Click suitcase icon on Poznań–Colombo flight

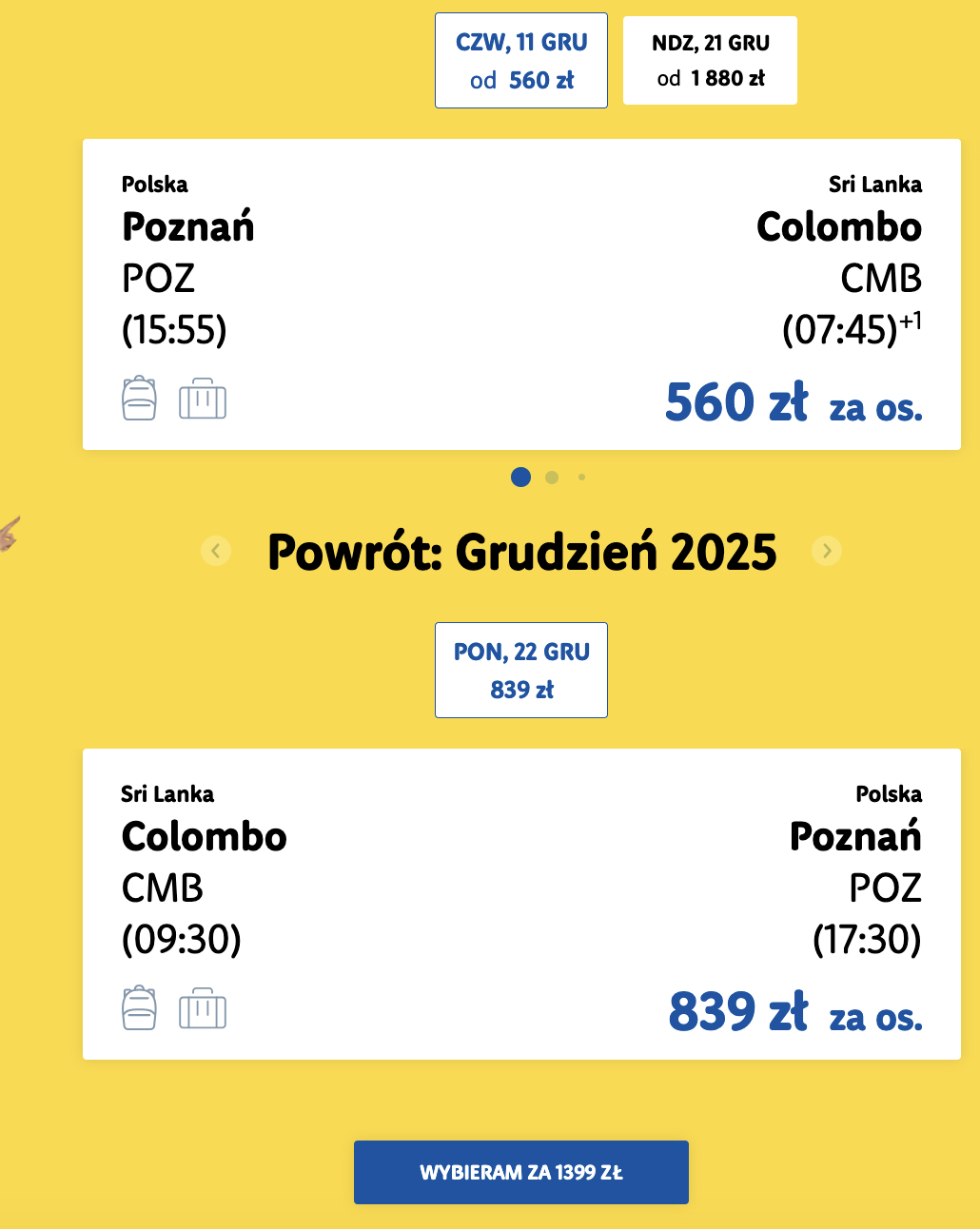click(x=203, y=400)
